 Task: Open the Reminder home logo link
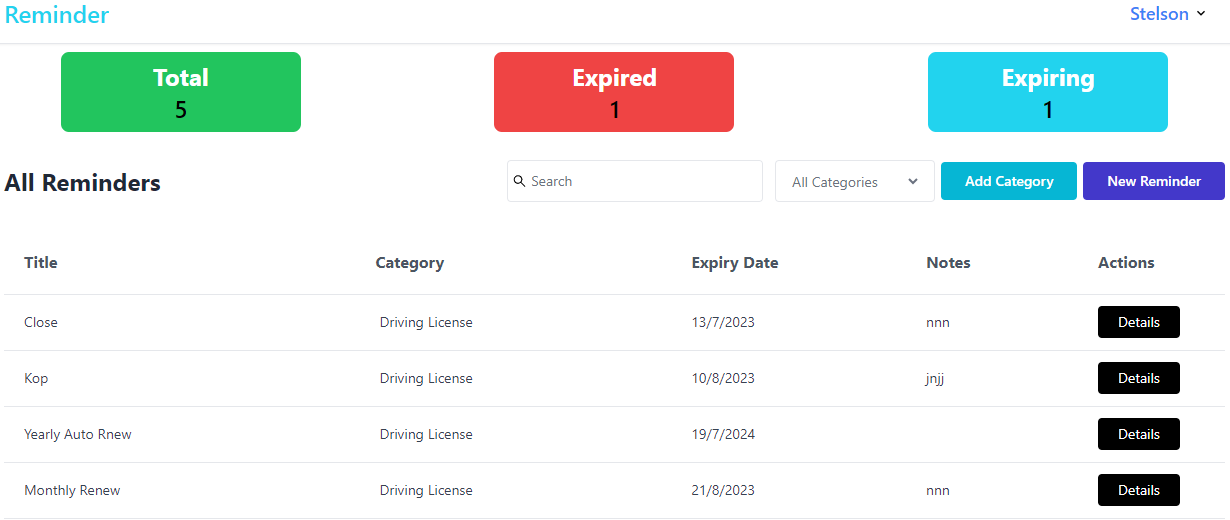click(x=57, y=15)
